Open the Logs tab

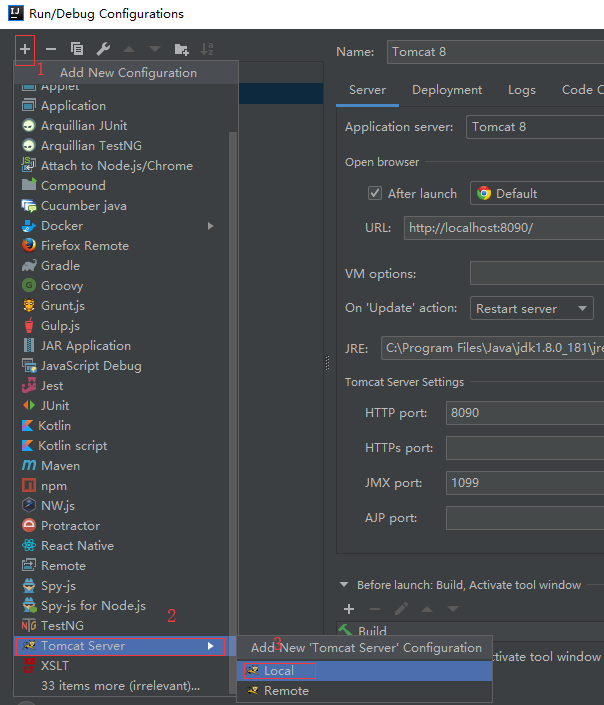click(x=522, y=90)
